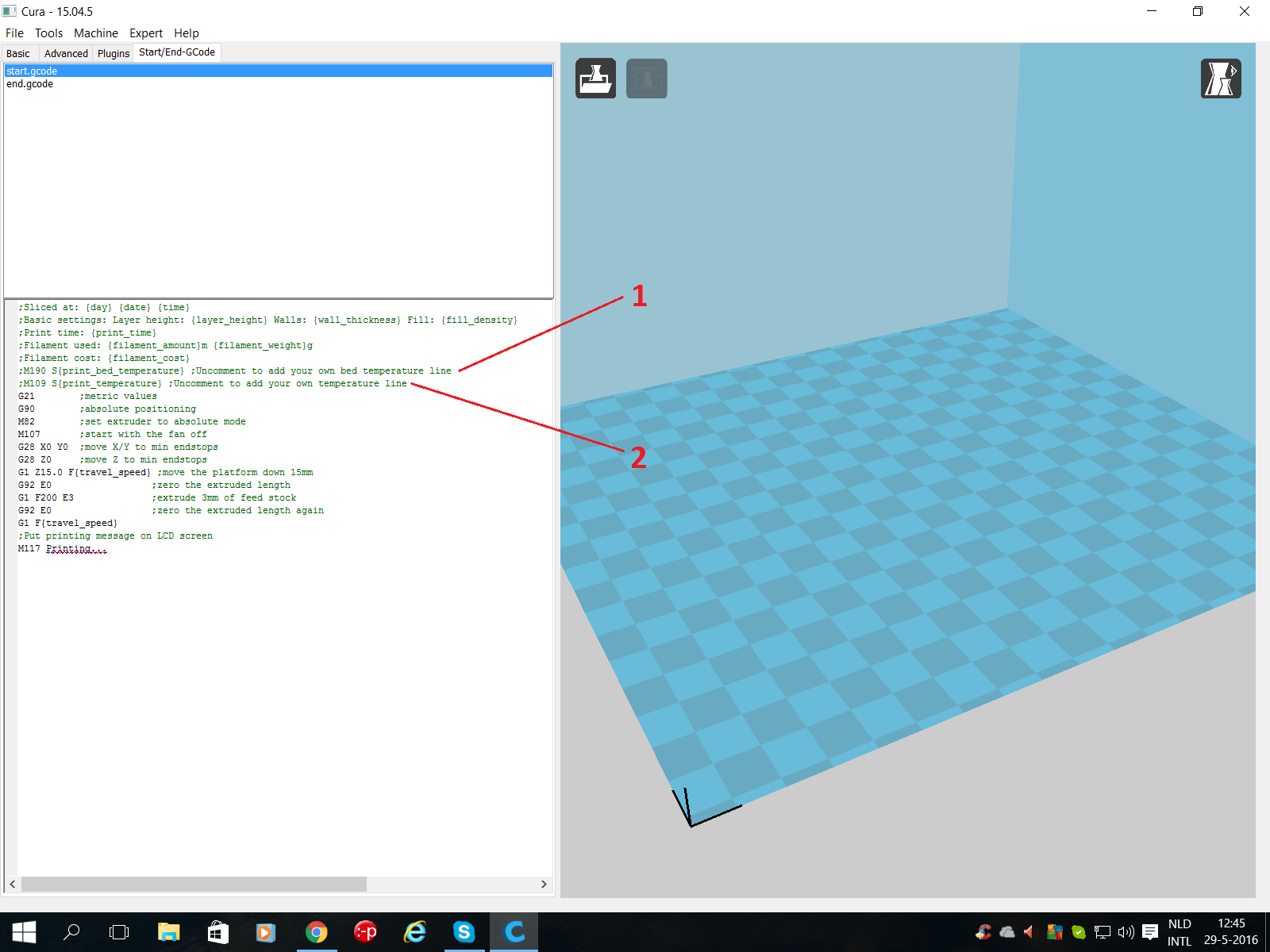Open the Help menu

pos(187,33)
